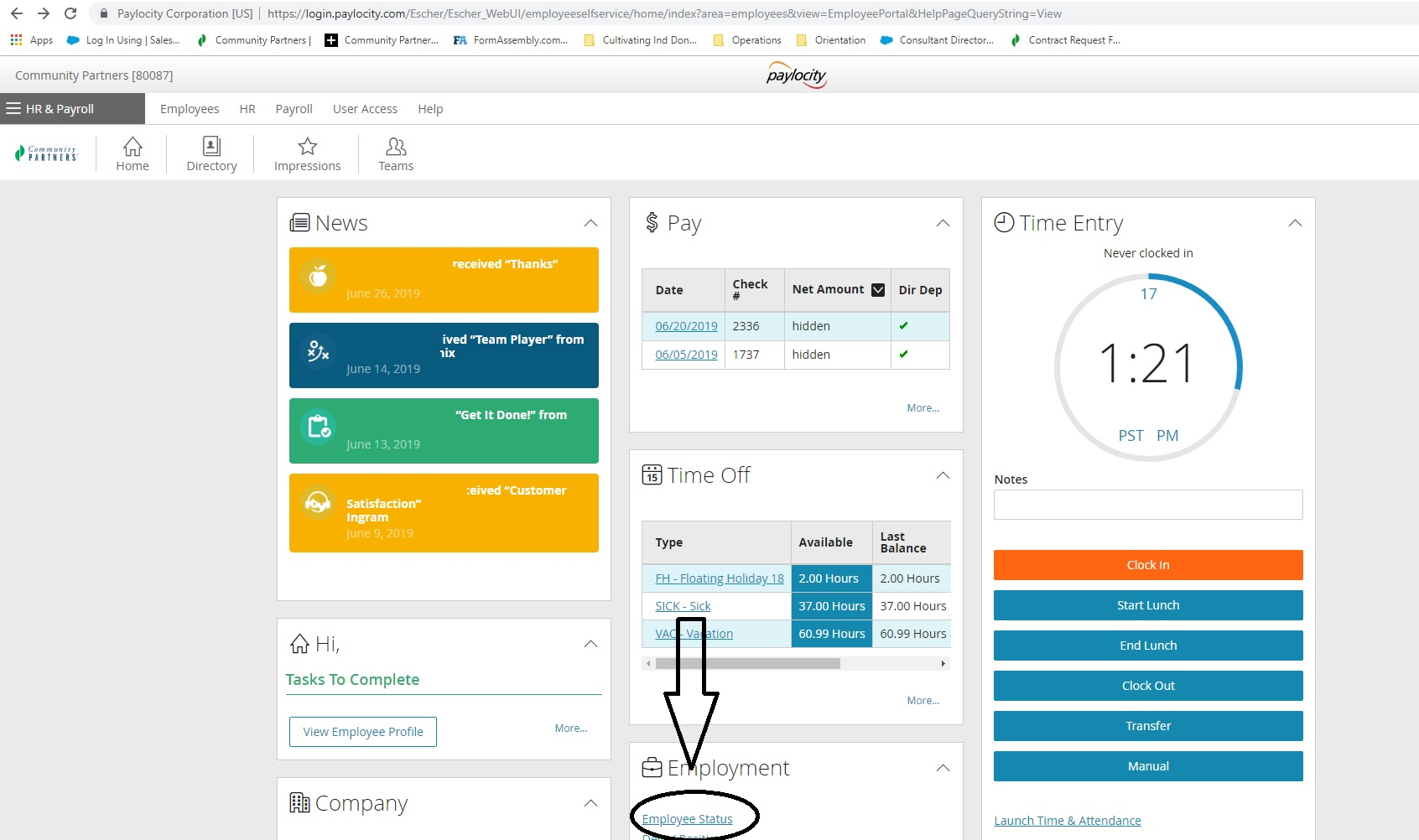This screenshot has width=1419, height=840.
Task: Click Time Off scrollbar left arrow
Action: (x=647, y=663)
